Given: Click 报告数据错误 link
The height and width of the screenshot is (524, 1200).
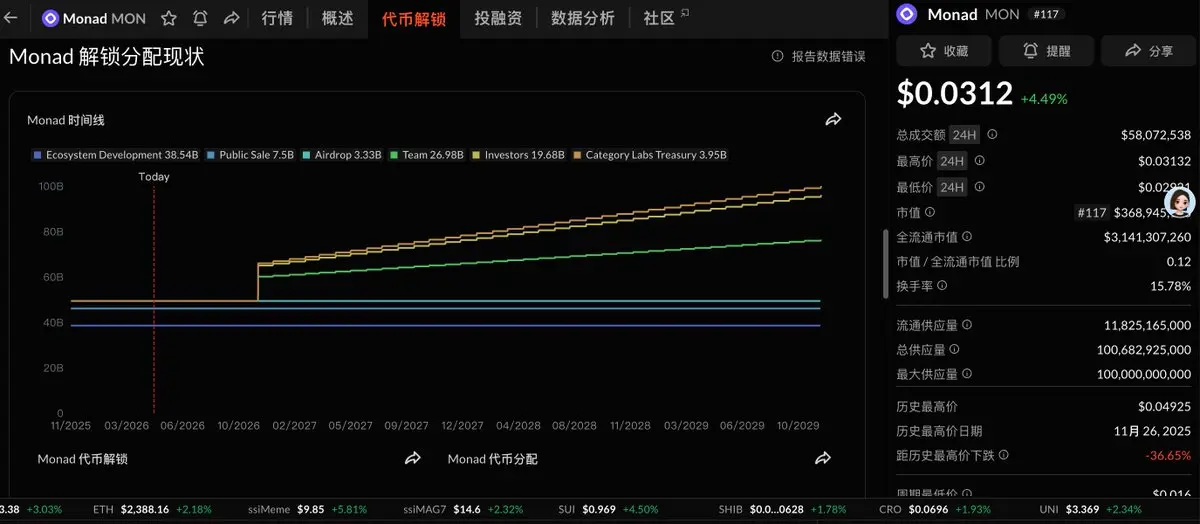Looking at the screenshot, I should [819, 57].
